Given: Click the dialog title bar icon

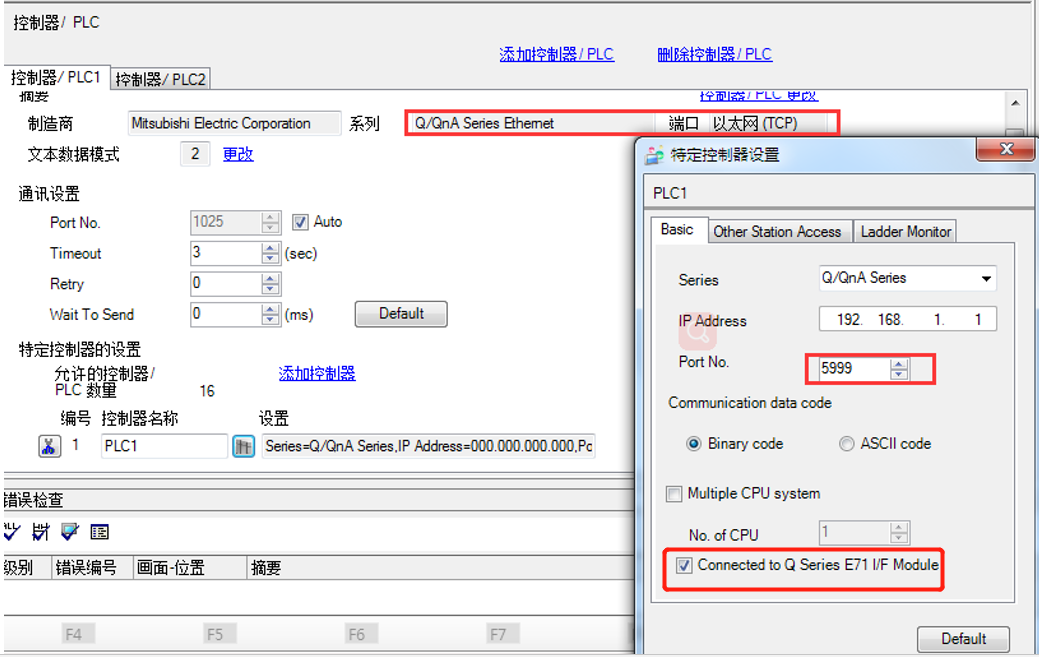Looking at the screenshot, I should point(655,155).
